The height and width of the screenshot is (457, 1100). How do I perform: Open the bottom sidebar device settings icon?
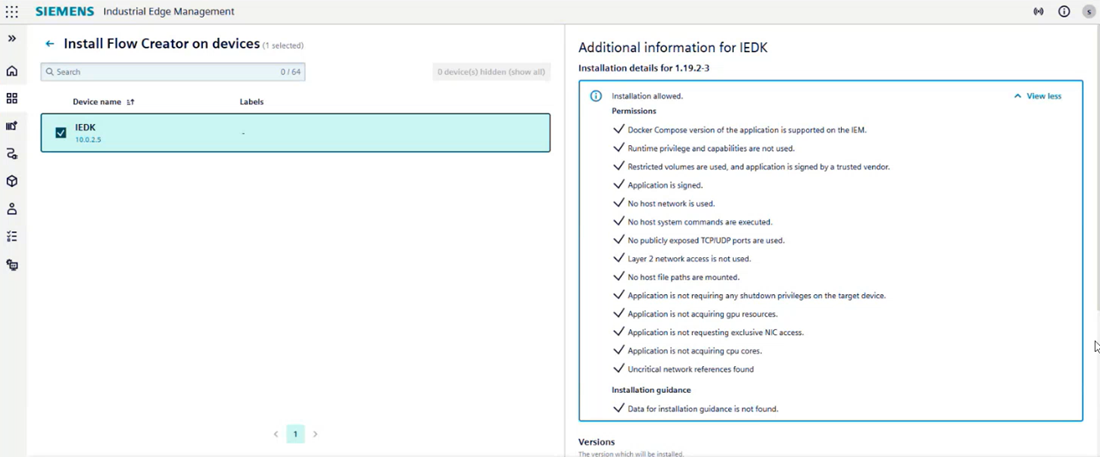point(12,264)
